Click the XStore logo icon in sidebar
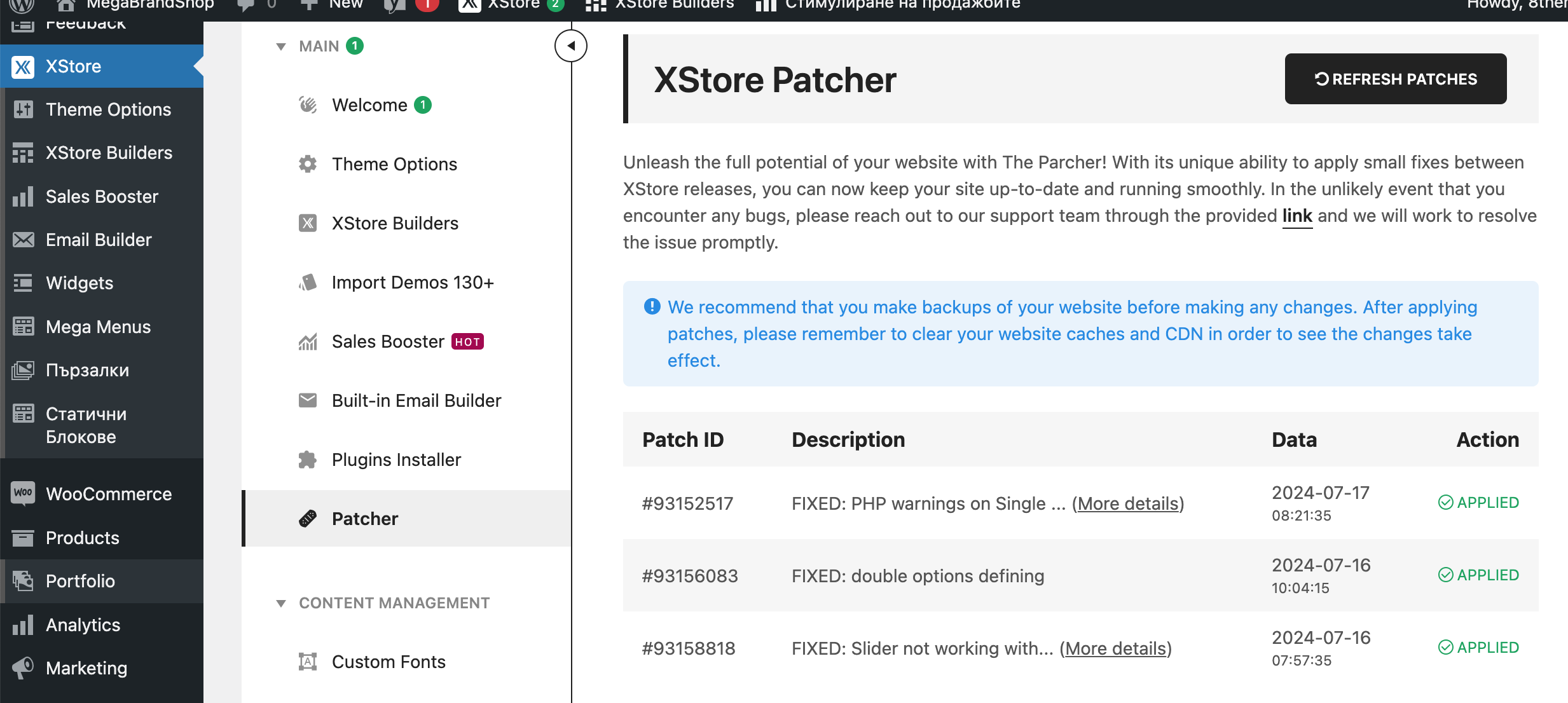Image resolution: width=1568 pixels, height=703 pixels. click(x=24, y=66)
